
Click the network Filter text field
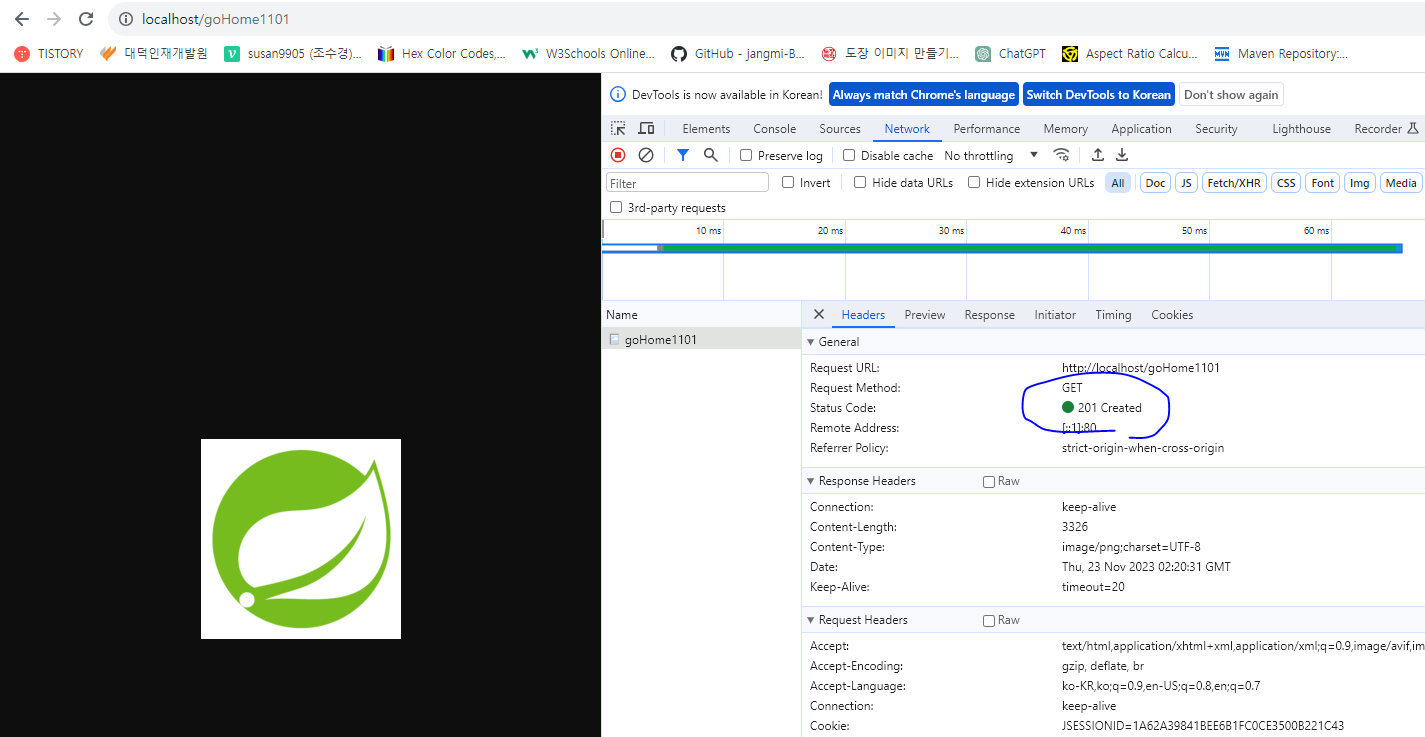pos(687,183)
